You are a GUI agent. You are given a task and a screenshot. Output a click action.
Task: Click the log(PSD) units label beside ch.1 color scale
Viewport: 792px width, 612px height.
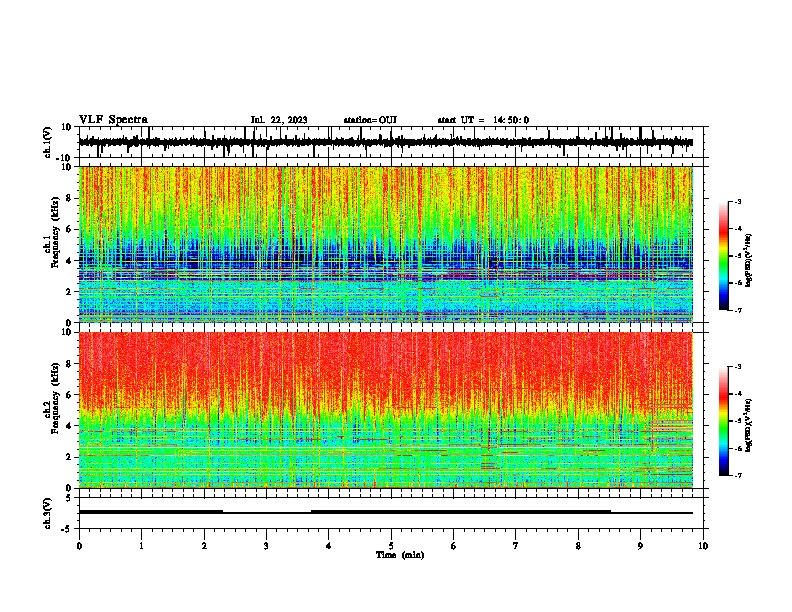click(x=749, y=260)
